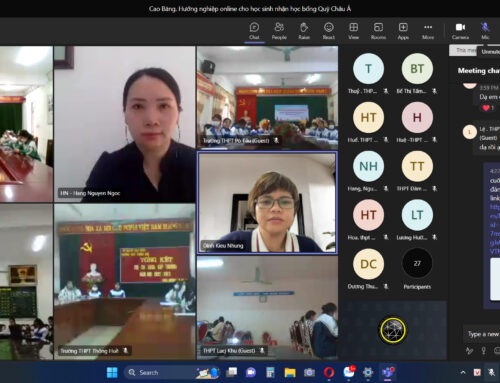
Task: Open the Opera browser from the taskbar
Action: [329, 372]
